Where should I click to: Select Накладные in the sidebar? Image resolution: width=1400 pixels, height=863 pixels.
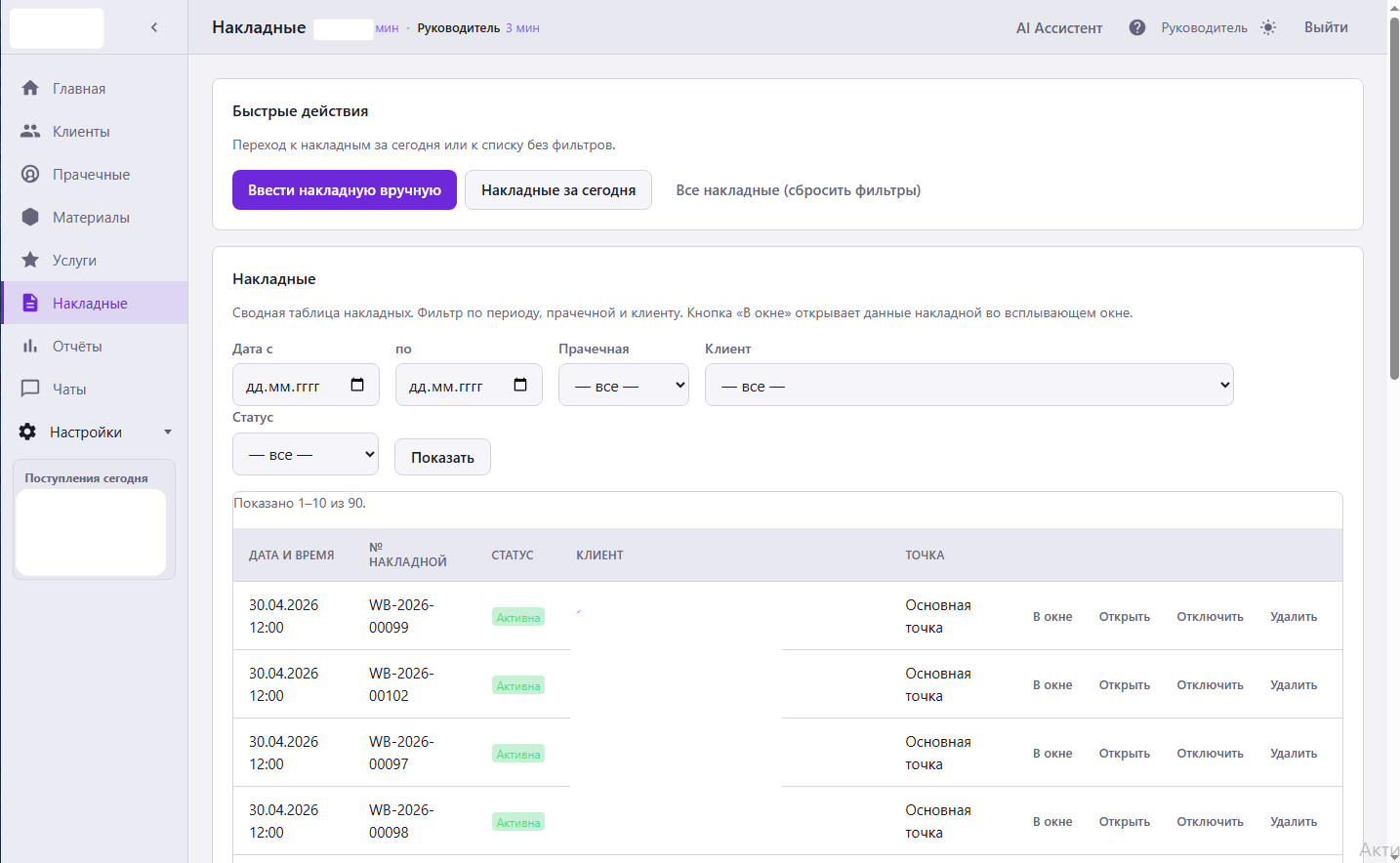(94, 303)
